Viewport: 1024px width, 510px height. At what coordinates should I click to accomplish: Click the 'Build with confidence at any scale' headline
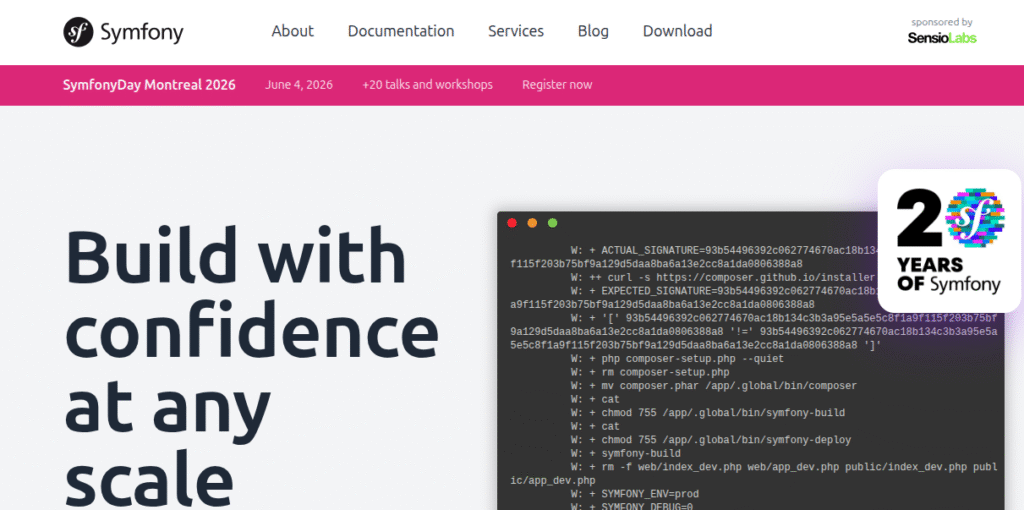point(252,368)
